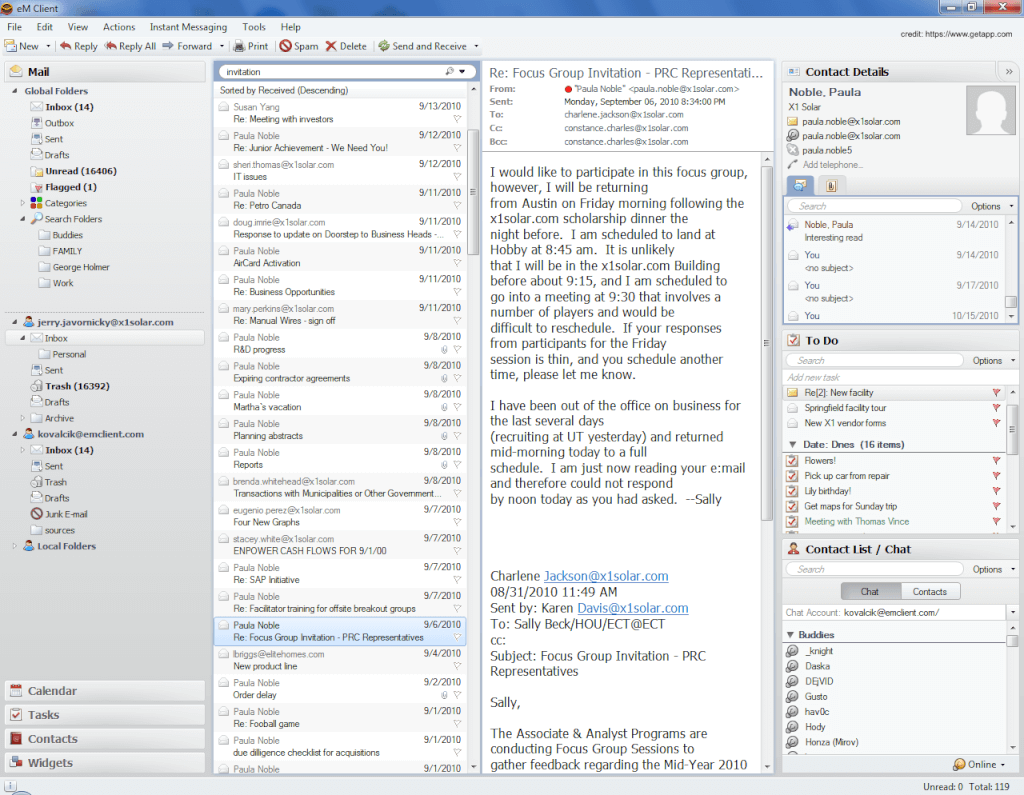Select the 'R&D progress' email

coord(340,344)
